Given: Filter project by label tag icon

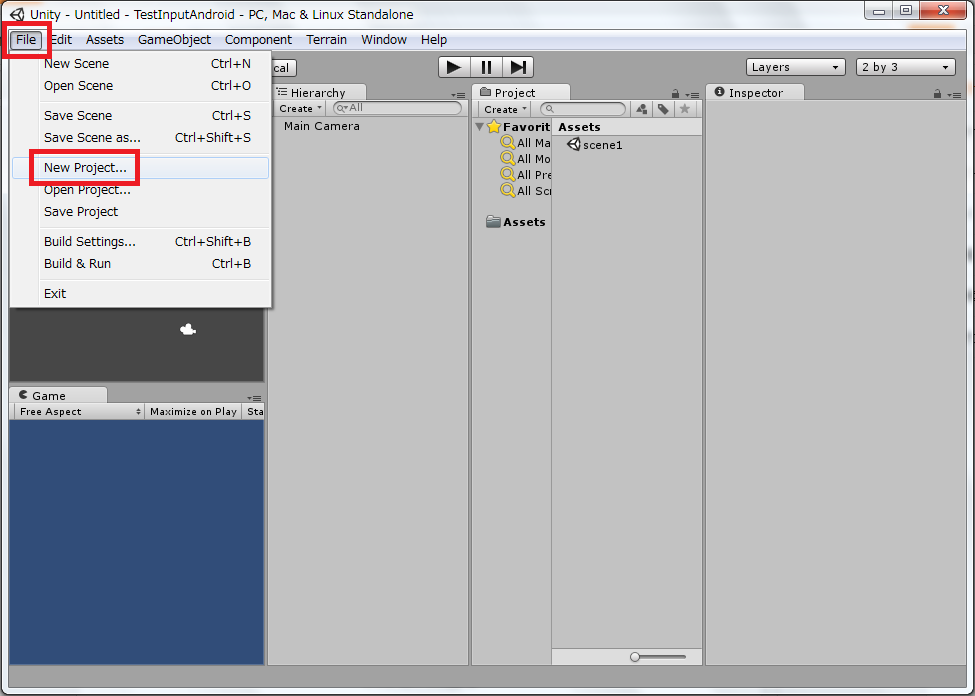Looking at the screenshot, I should [663, 109].
